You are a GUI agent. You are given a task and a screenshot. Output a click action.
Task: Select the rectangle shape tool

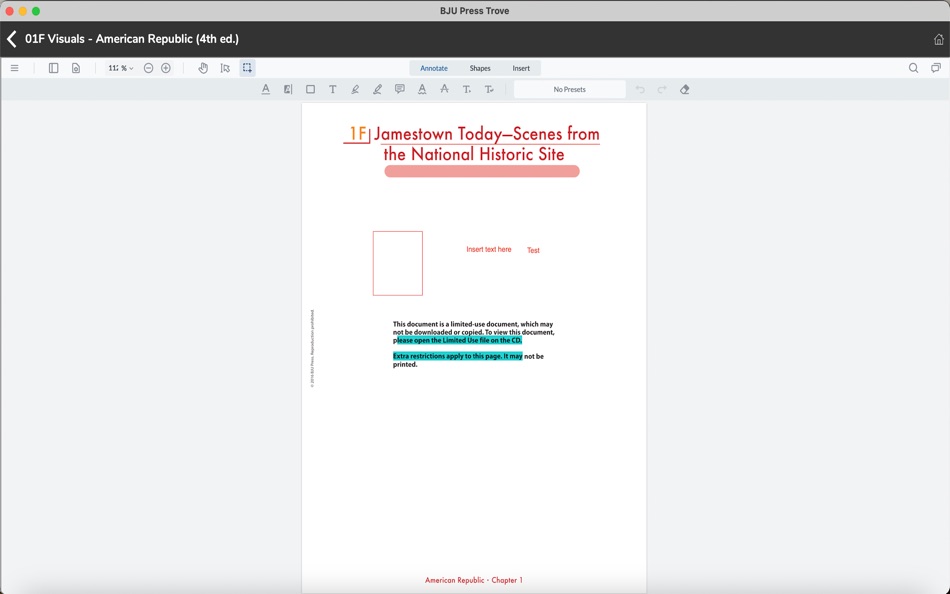pos(309,89)
